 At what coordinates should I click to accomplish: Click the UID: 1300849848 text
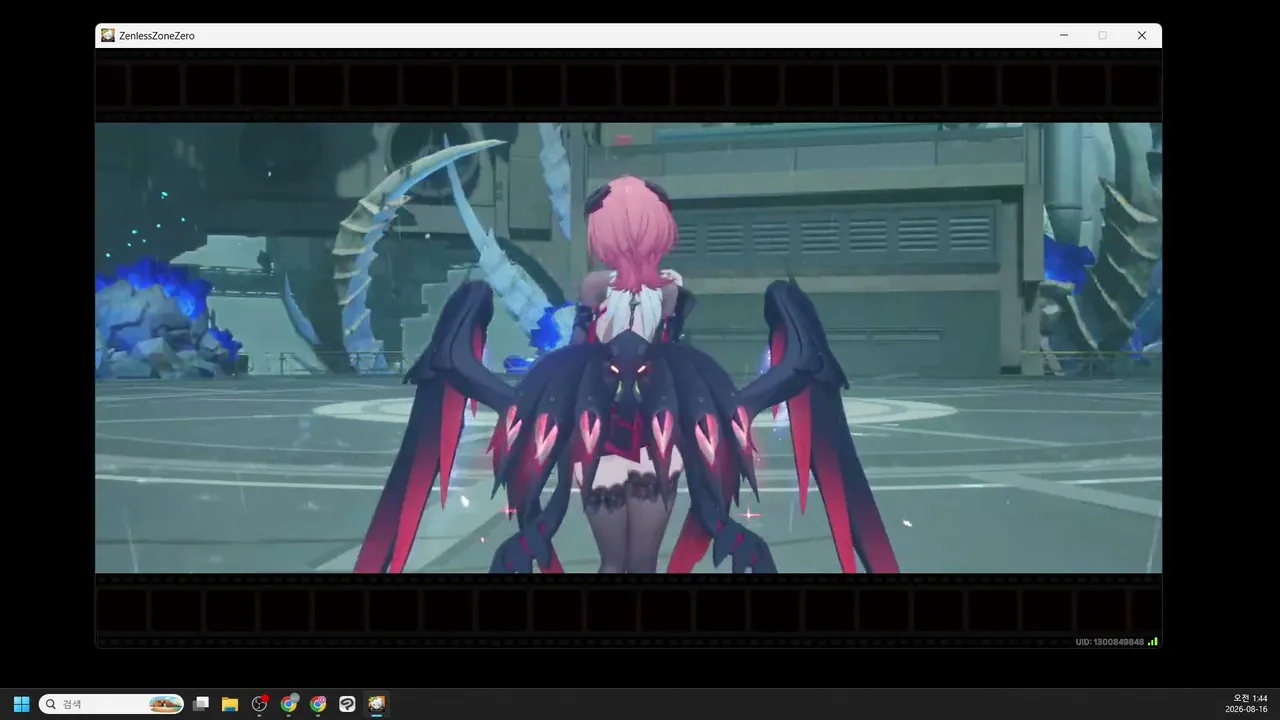[1110, 642]
